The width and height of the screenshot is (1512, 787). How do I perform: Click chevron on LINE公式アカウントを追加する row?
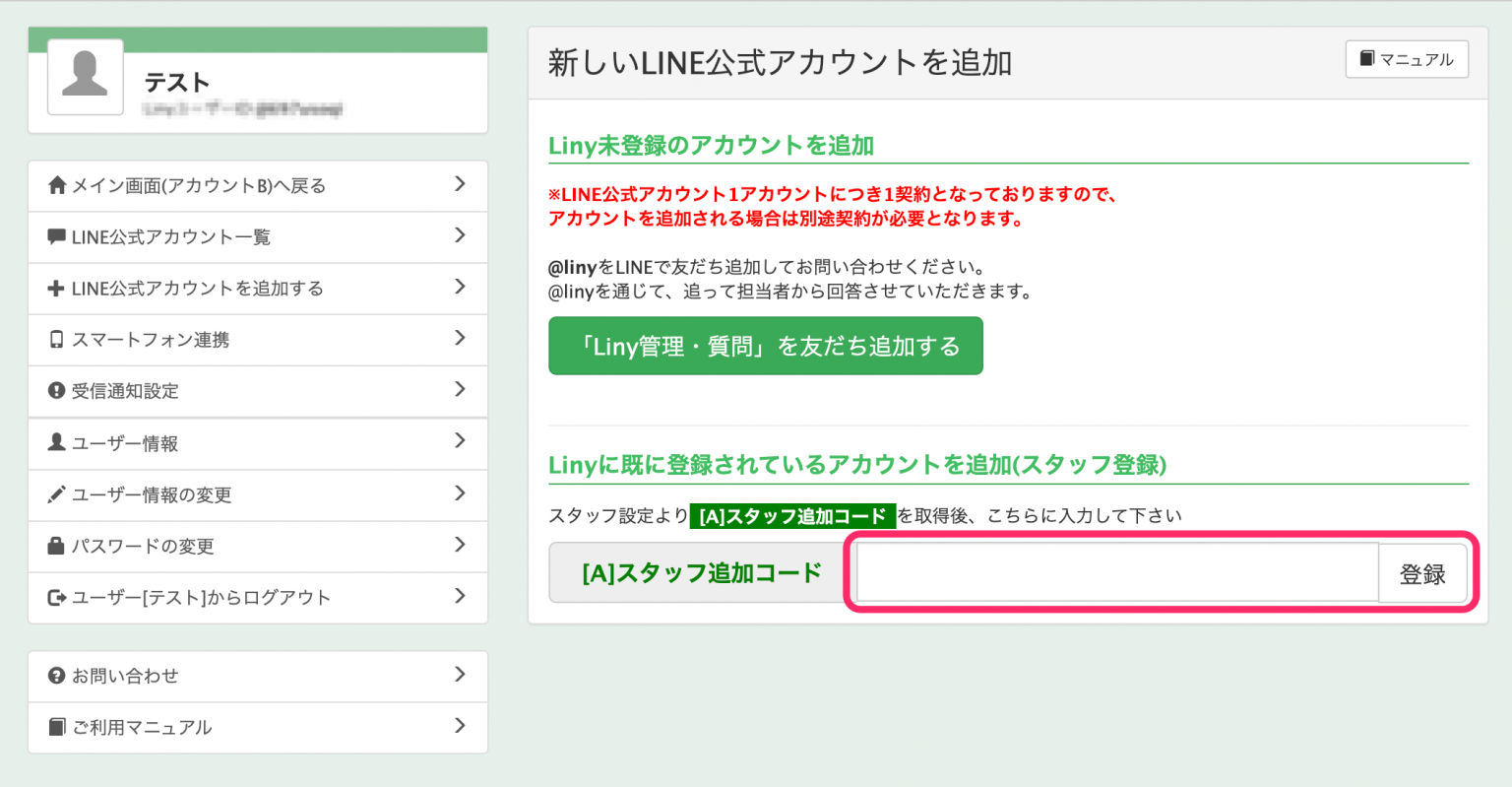(460, 287)
